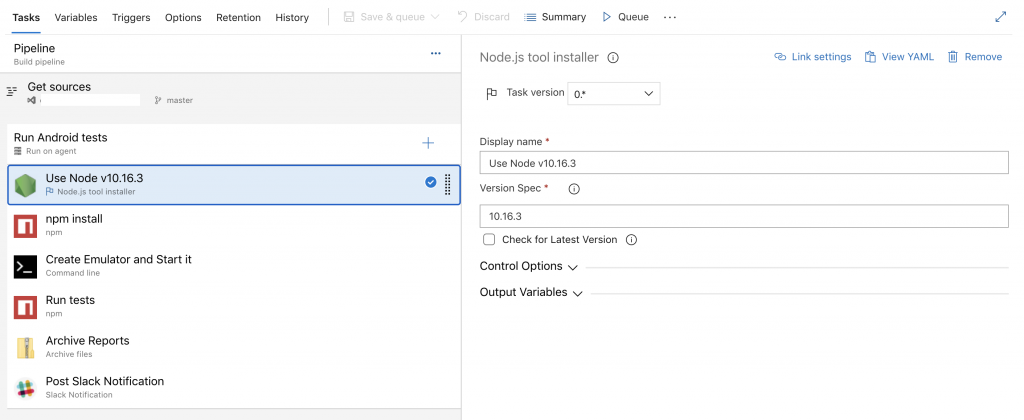Open the Task version dropdown
This screenshot has height=420, width=1024.
(x=613, y=93)
